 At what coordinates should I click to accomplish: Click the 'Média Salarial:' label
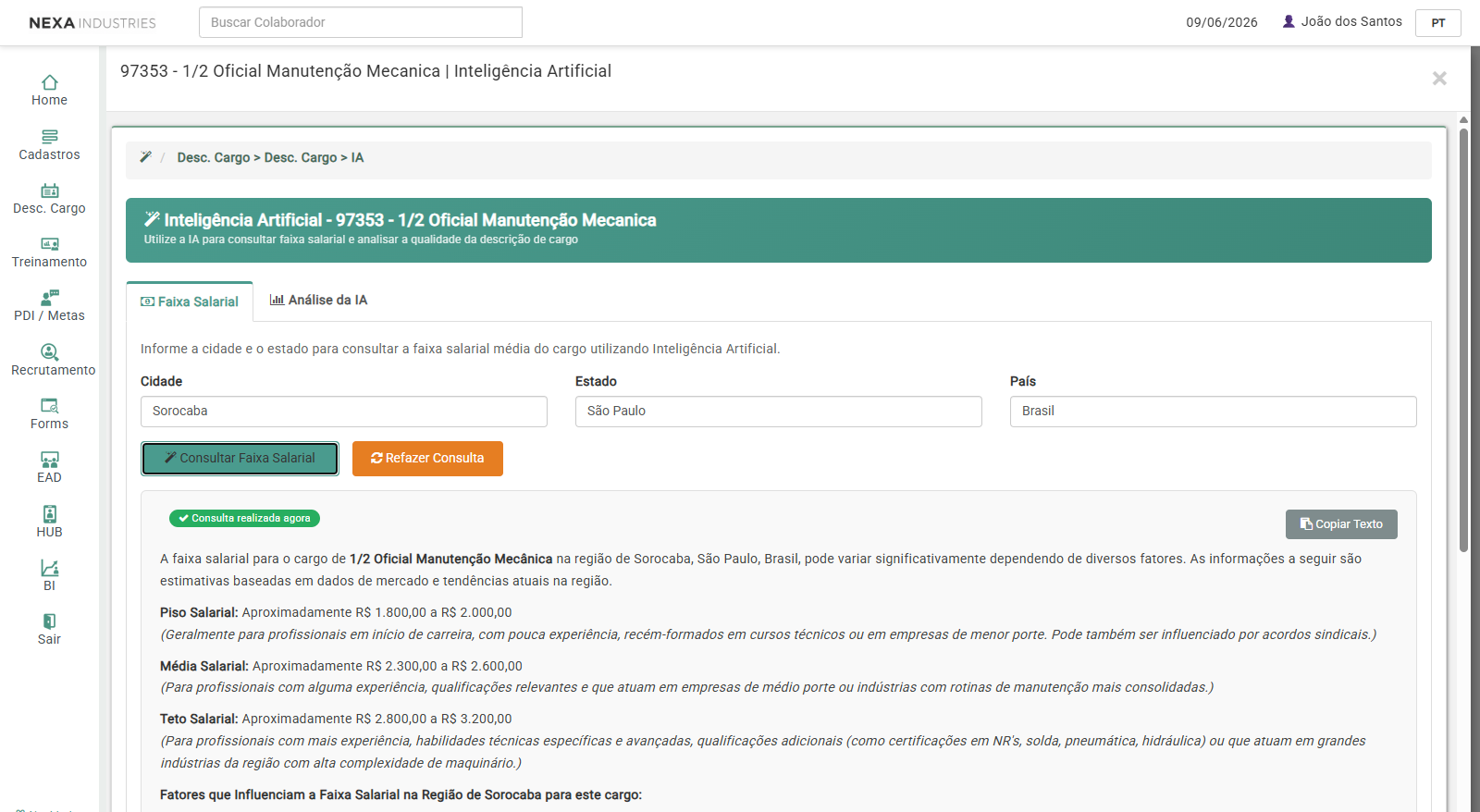[204, 666]
